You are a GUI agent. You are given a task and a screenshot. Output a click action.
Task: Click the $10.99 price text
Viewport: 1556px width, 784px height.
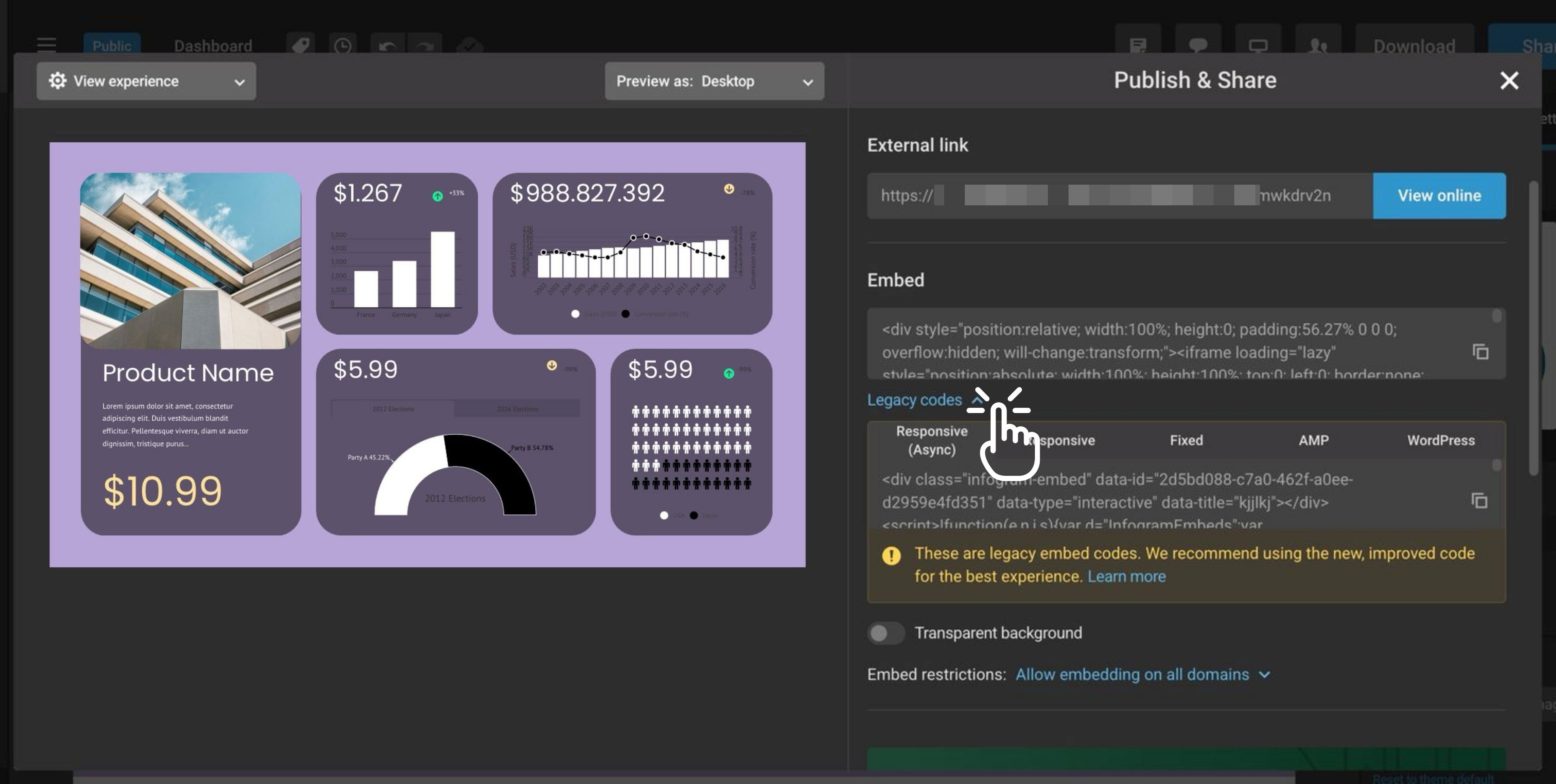tap(162, 491)
